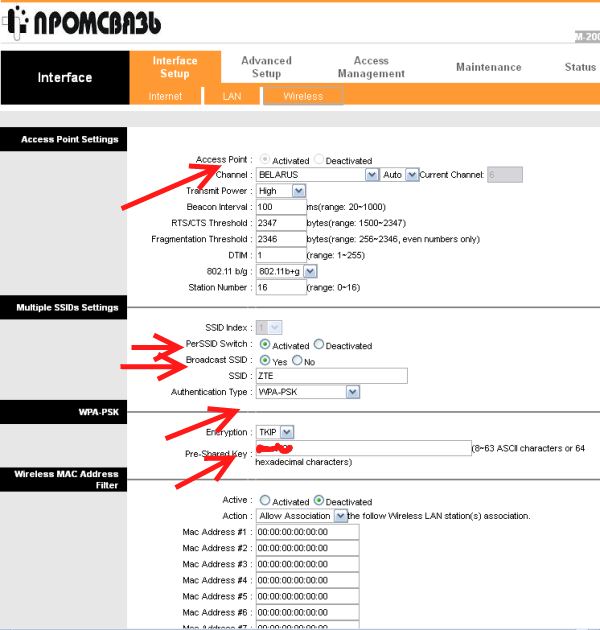Select No for Broadcast SSID
This screenshot has width=600, height=630.
pos(297,360)
